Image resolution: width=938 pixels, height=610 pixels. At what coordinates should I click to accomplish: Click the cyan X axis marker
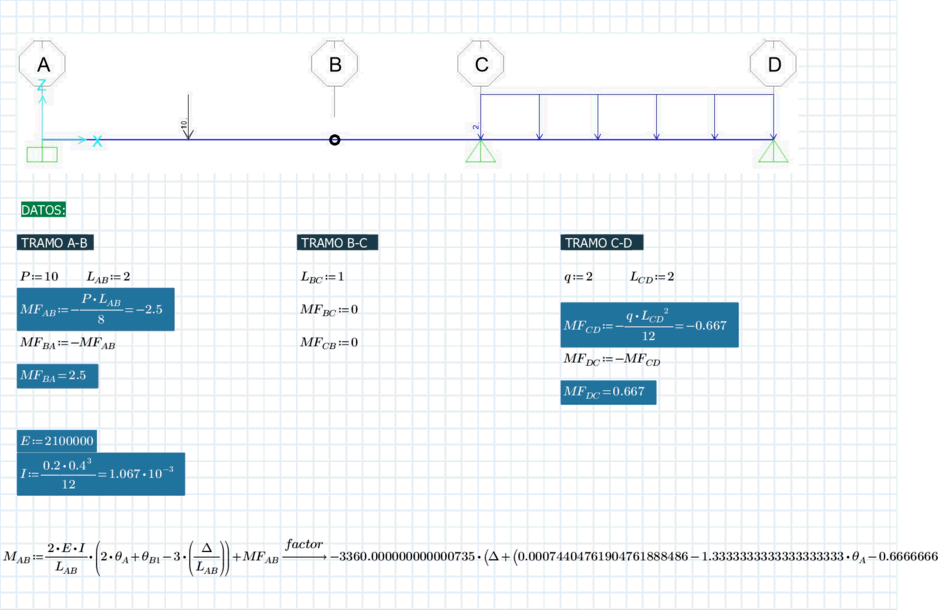point(97,141)
